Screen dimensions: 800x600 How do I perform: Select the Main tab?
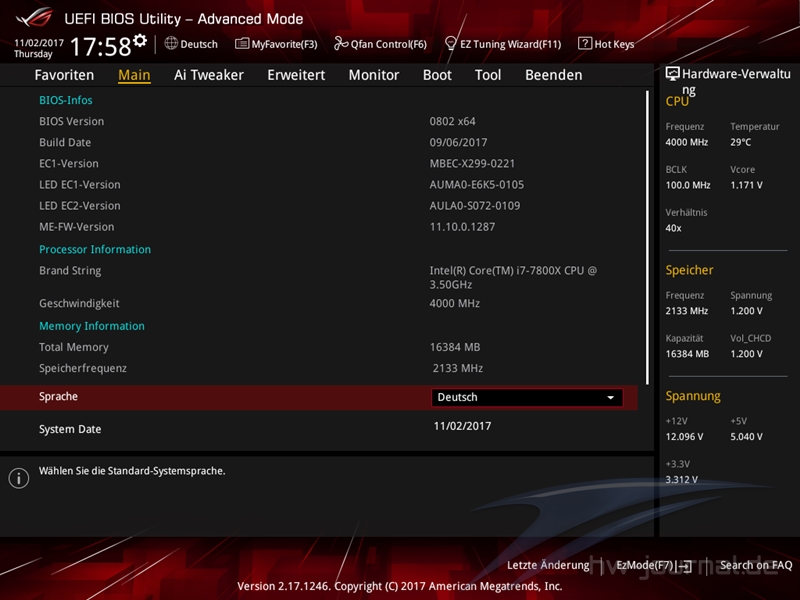tap(134, 75)
